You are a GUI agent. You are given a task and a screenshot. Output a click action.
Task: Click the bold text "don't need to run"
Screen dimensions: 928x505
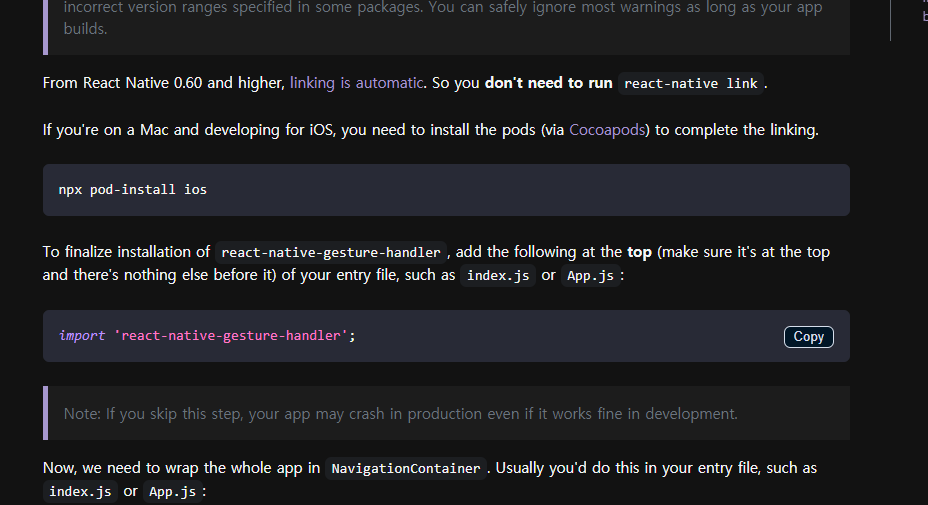[x=549, y=83]
